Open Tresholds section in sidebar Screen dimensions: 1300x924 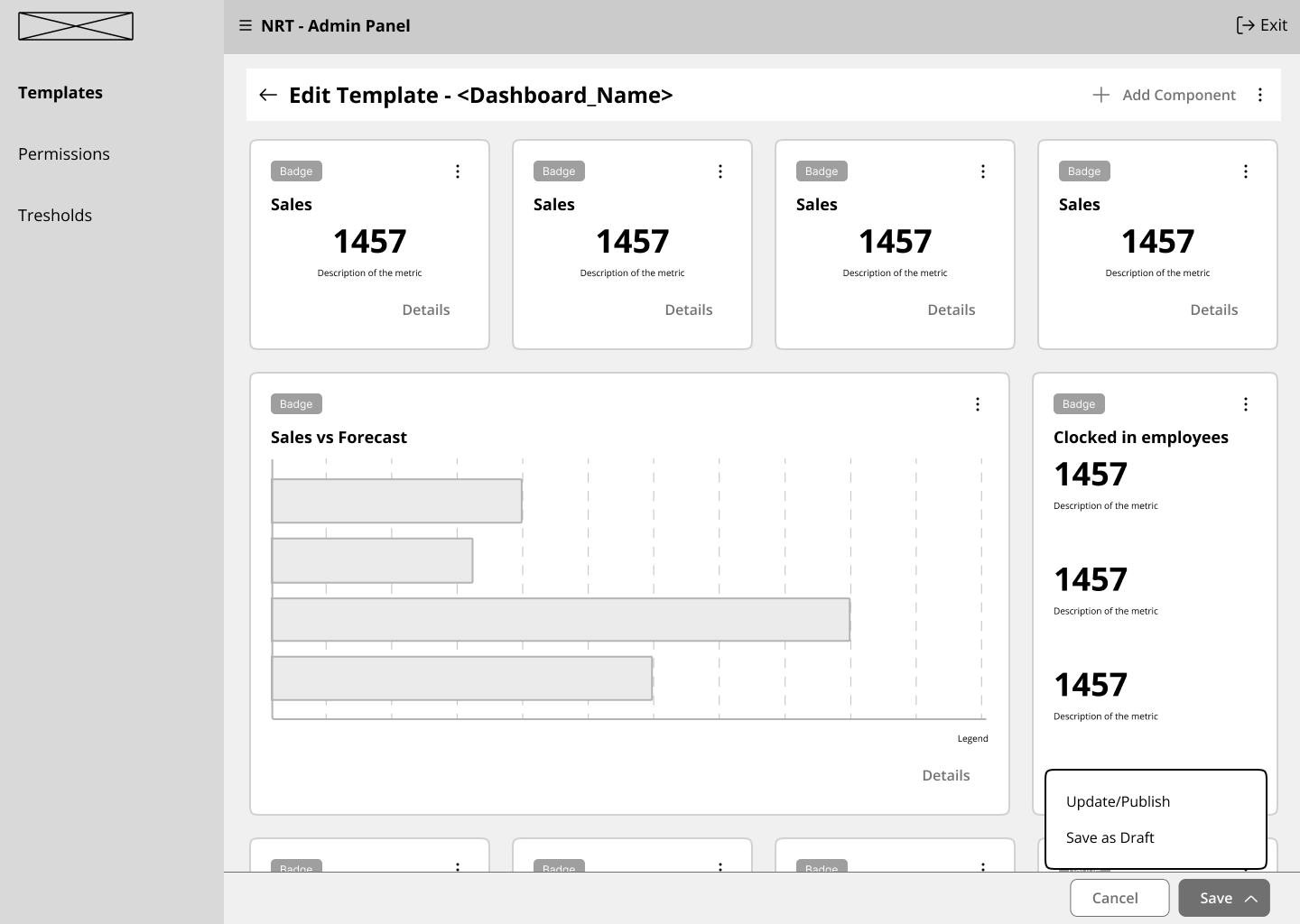click(55, 216)
